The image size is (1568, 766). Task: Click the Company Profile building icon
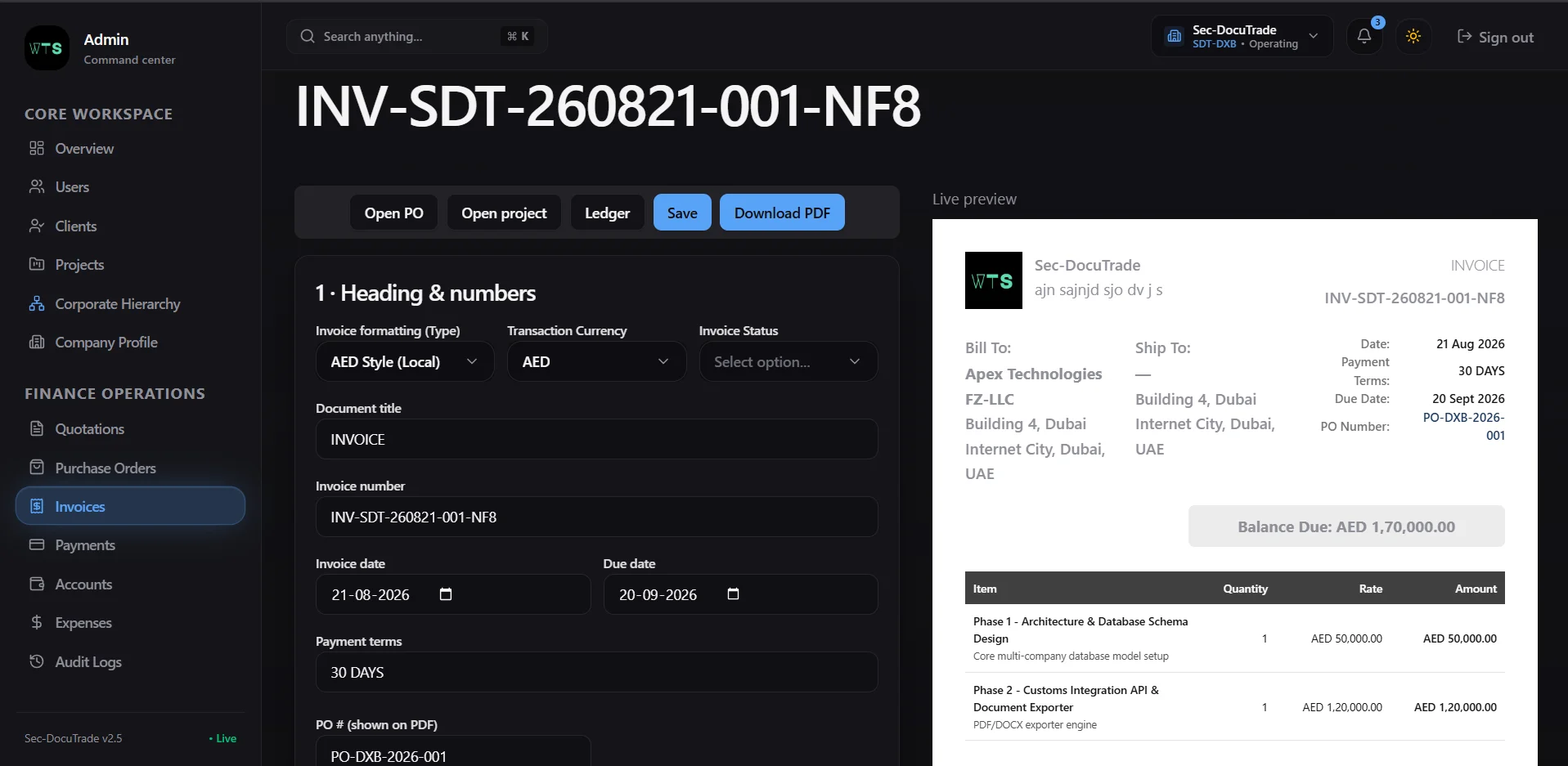point(37,342)
